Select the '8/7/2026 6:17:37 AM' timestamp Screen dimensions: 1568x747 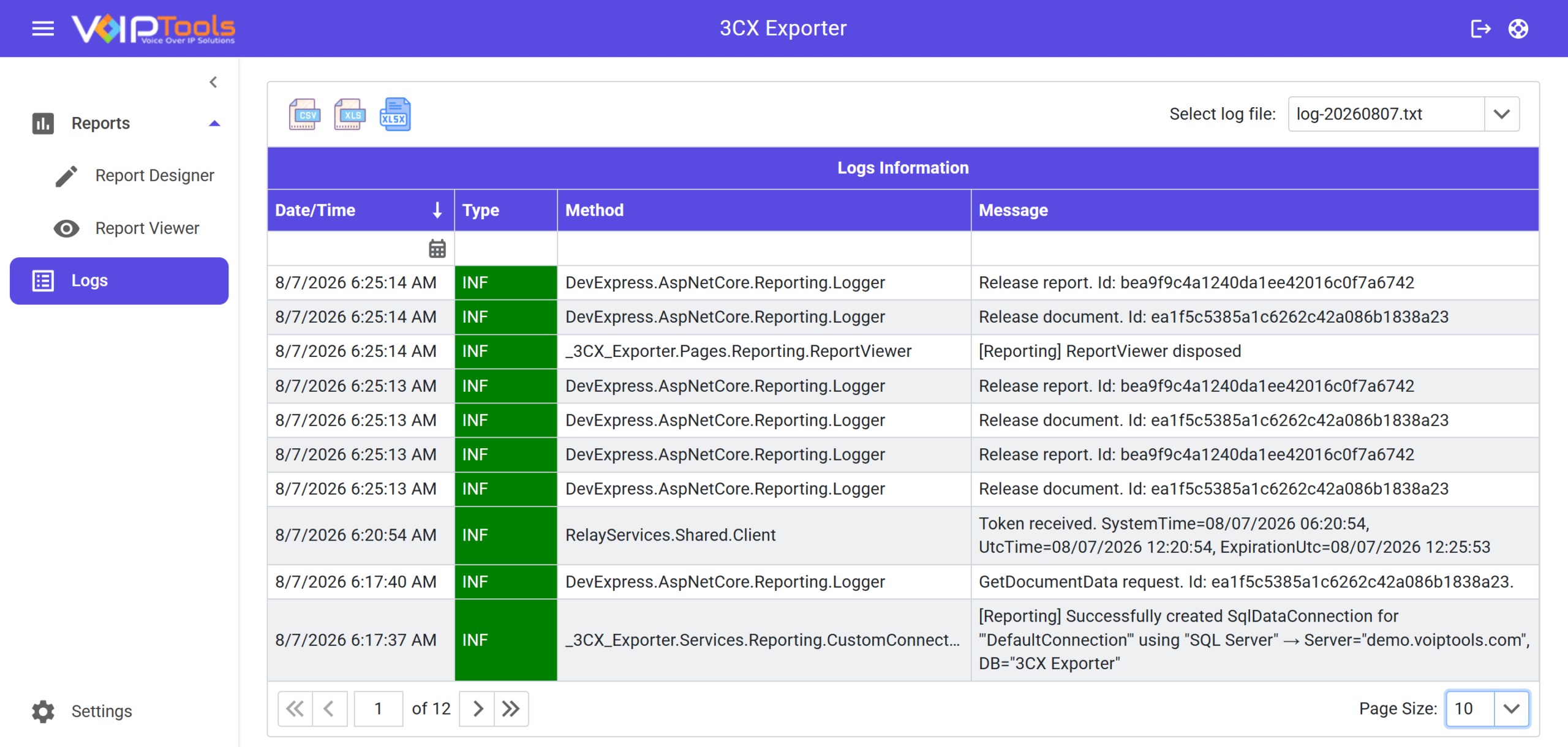pyautogui.click(x=356, y=640)
